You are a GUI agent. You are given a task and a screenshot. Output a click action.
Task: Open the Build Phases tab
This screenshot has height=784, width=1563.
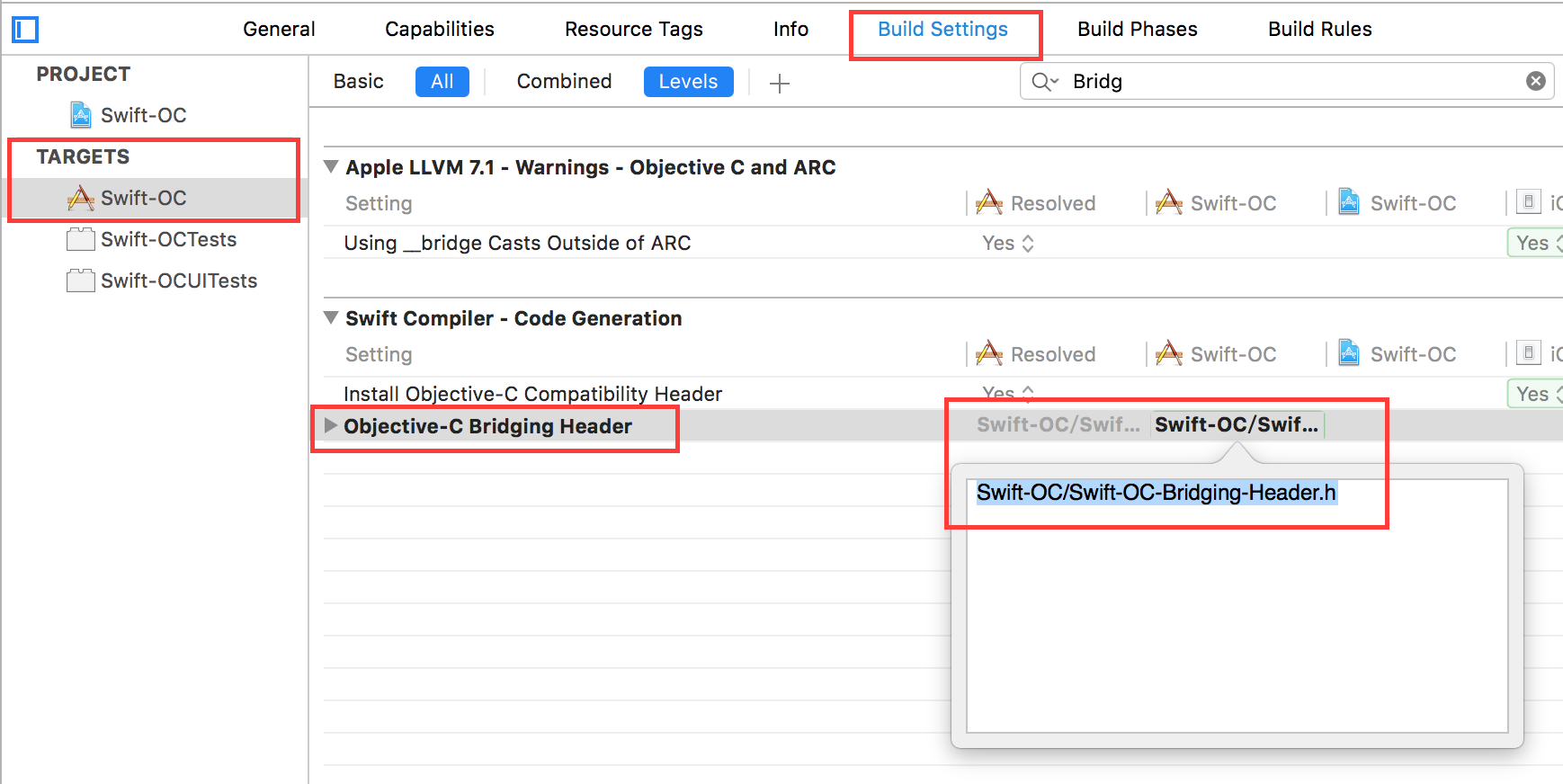click(1137, 29)
